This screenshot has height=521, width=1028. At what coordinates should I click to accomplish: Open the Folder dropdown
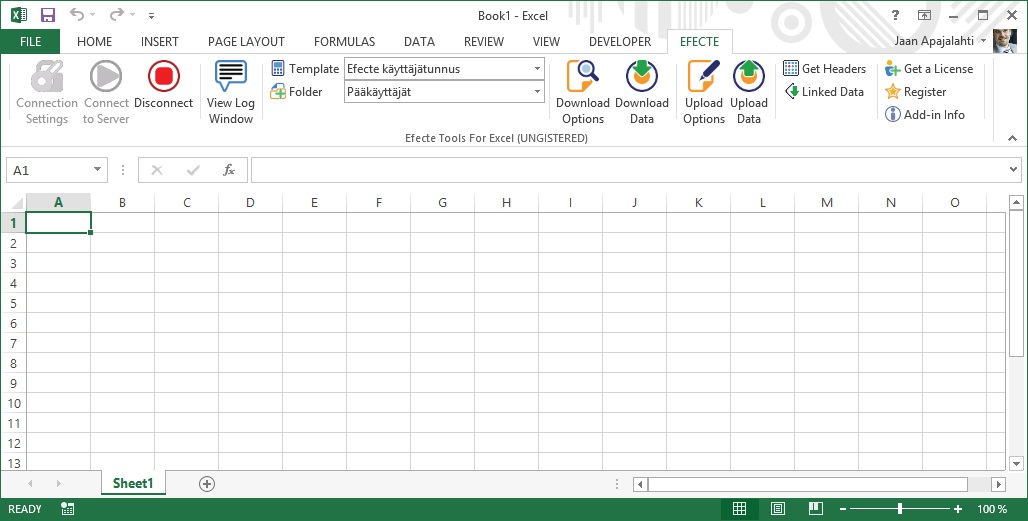point(537,92)
